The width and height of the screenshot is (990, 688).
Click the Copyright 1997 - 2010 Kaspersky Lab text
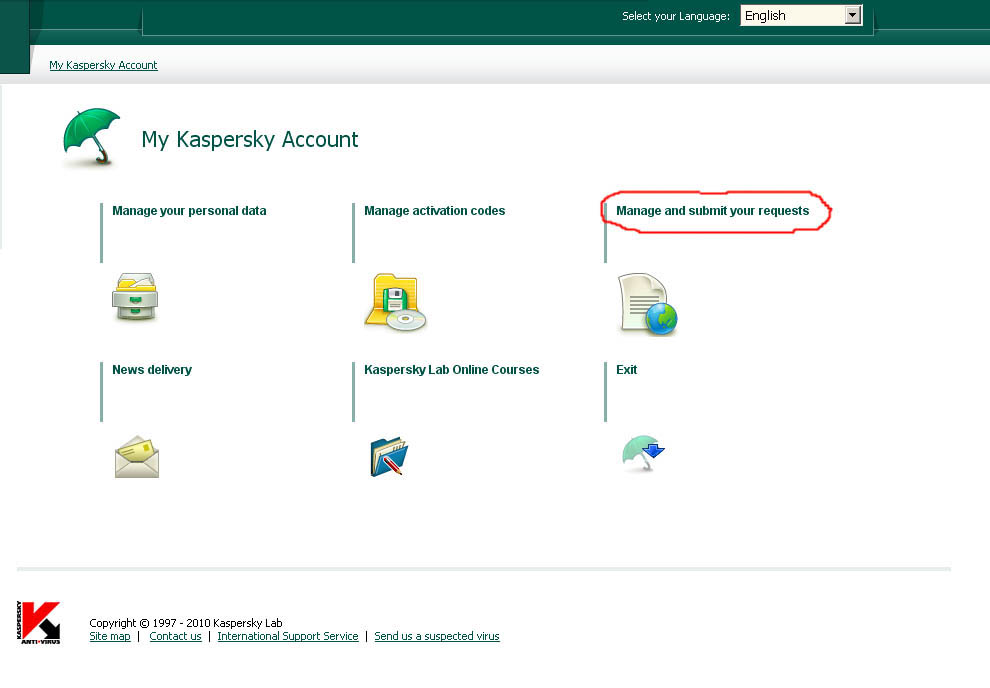tap(186, 623)
